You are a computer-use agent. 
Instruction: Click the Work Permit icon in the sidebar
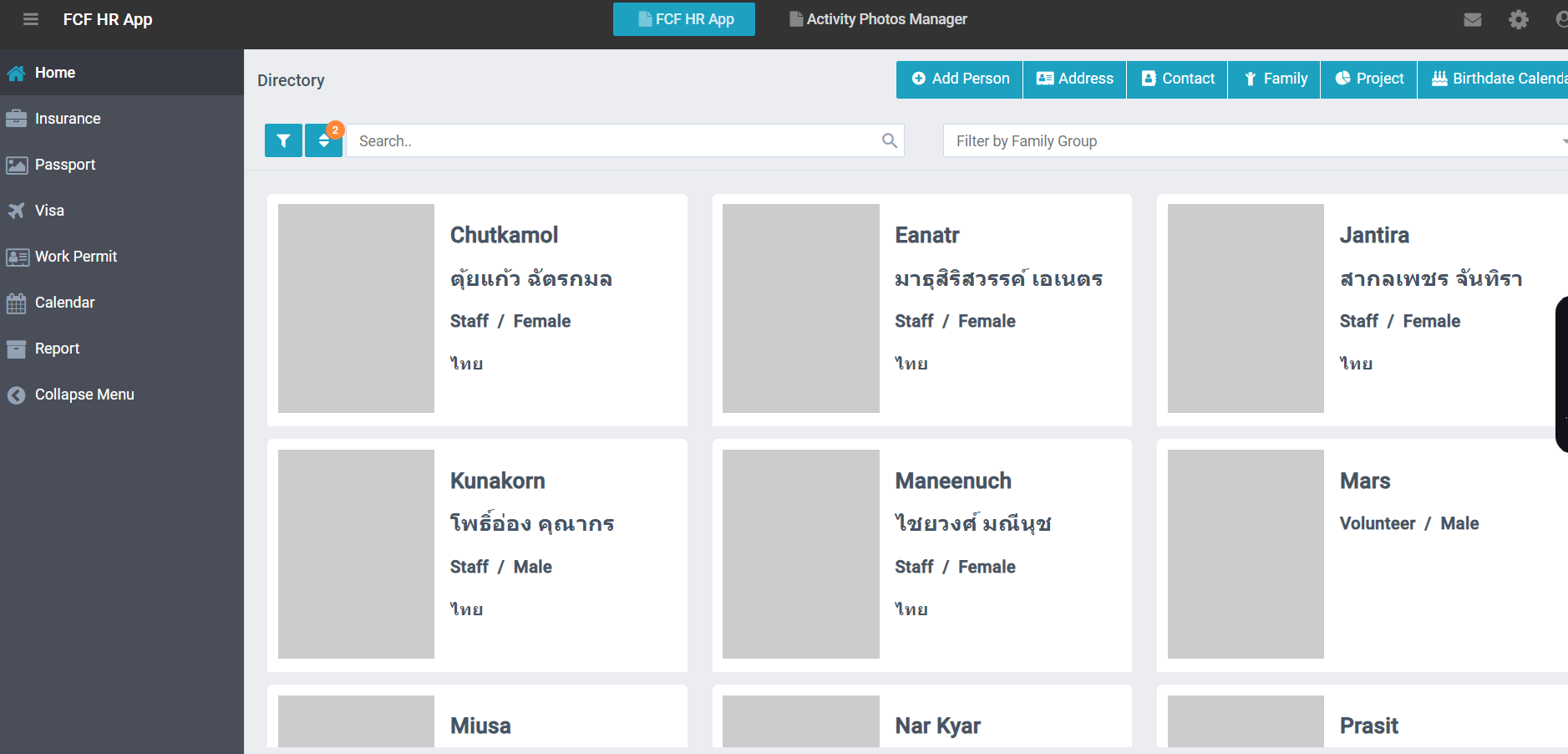click(x=18, y=257)
